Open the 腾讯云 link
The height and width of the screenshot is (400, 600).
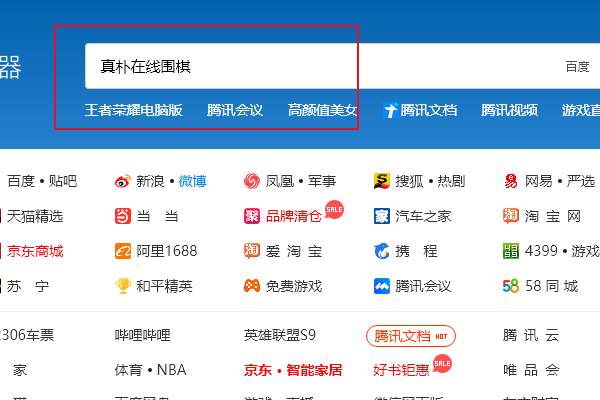pos(531,335)
